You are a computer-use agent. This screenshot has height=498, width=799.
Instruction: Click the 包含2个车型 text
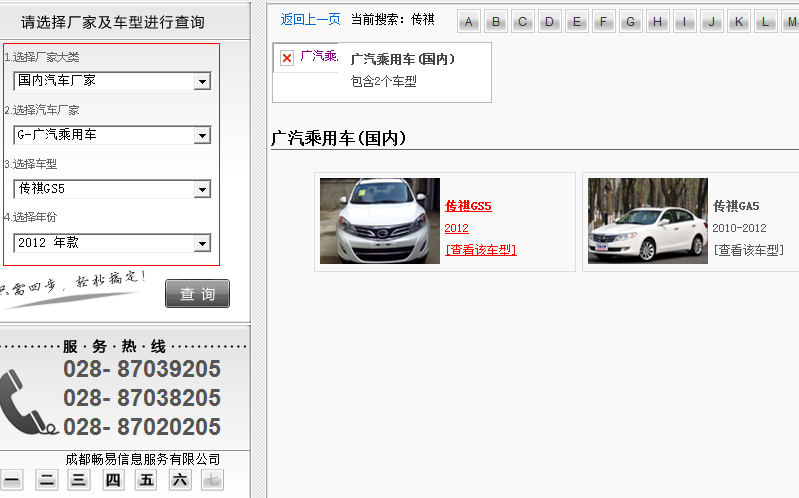(383, 82)
